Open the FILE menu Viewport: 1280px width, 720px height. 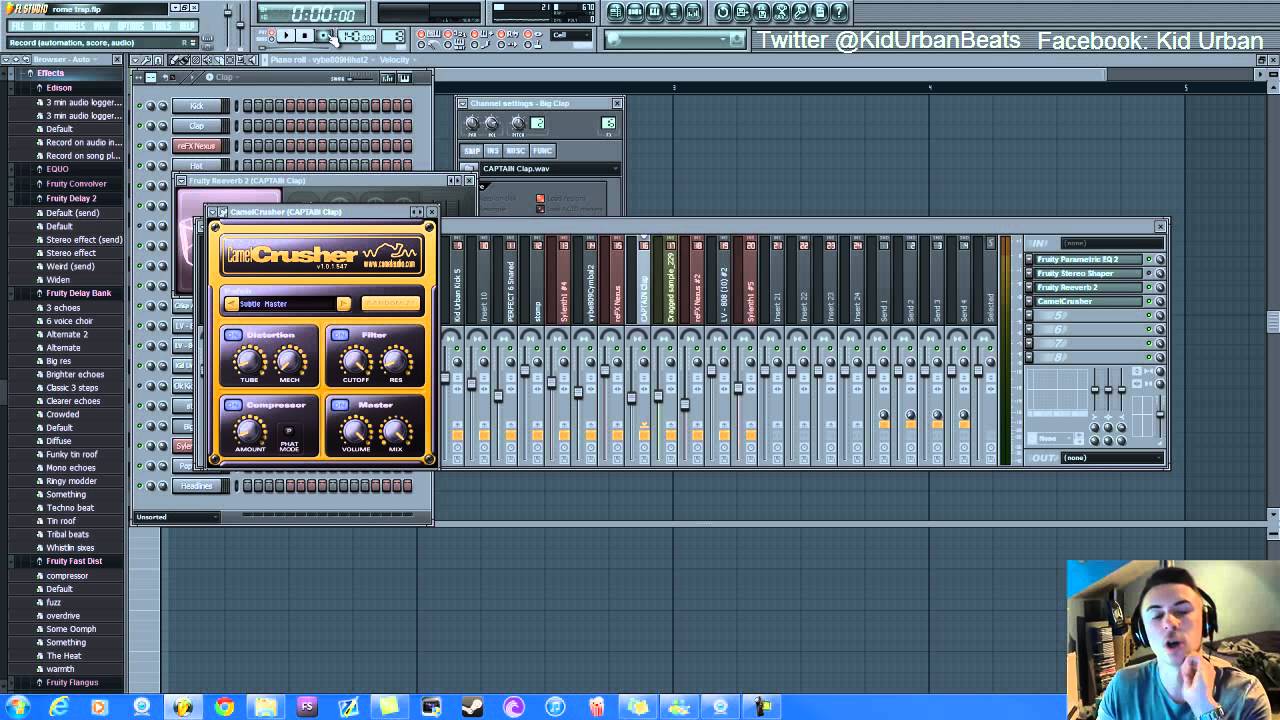[x=17, y=26]
